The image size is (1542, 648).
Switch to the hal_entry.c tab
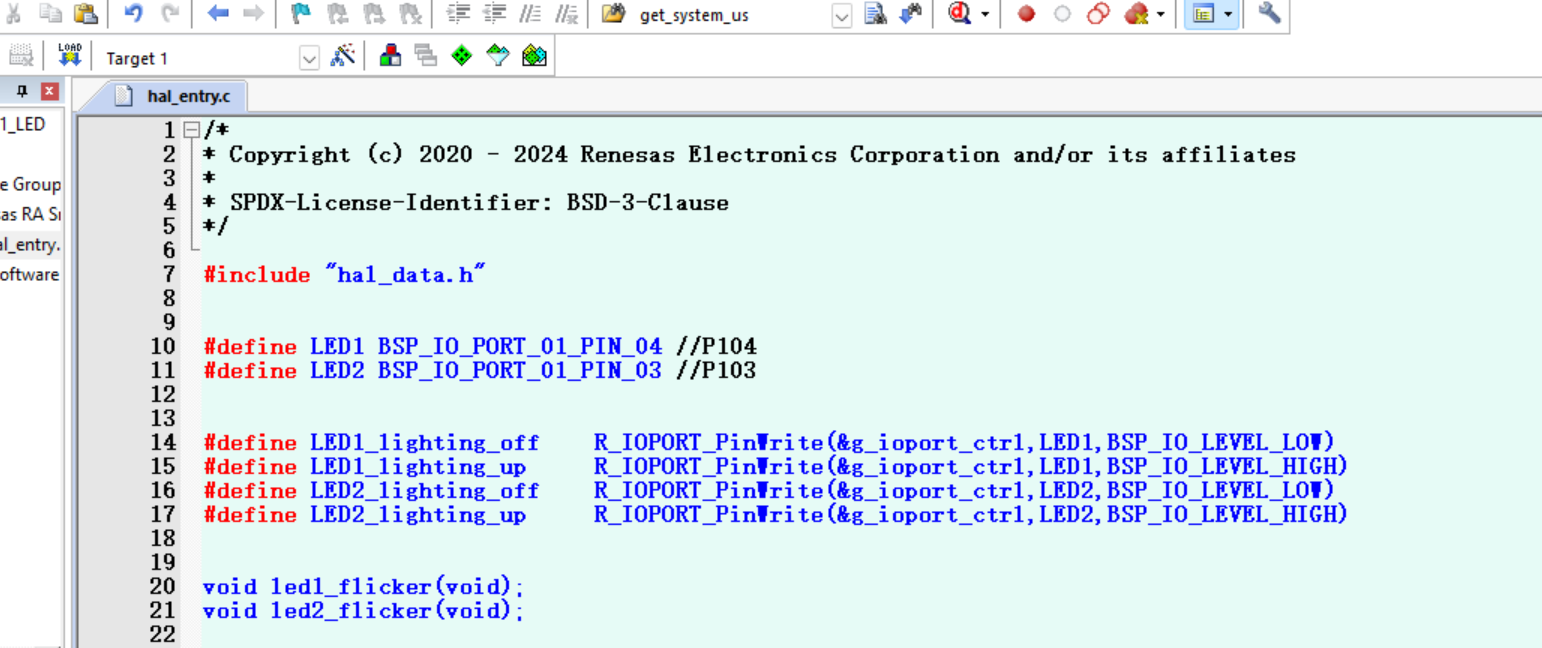[x=173, y=96]
